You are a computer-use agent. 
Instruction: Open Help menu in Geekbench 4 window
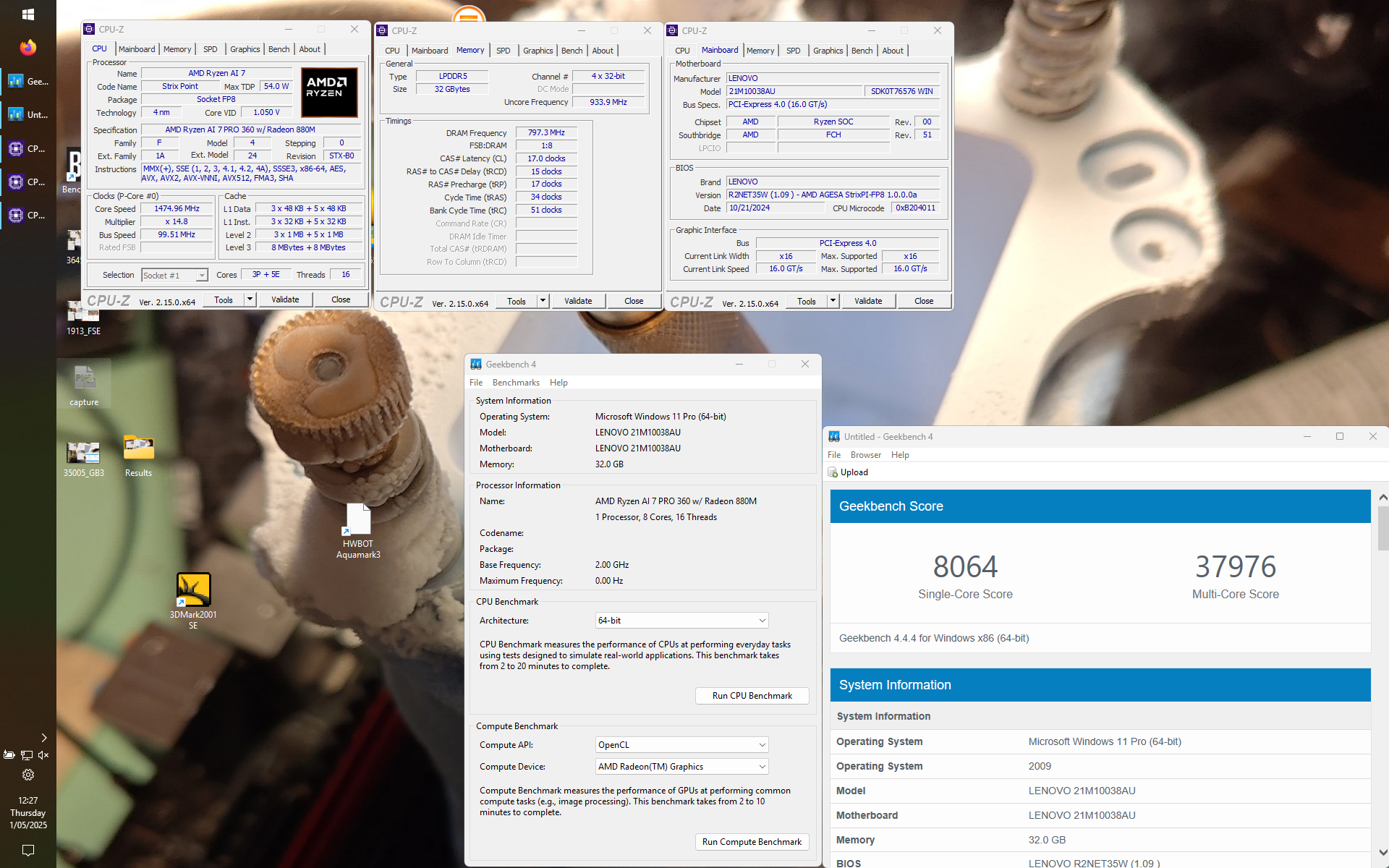(558, 383)
